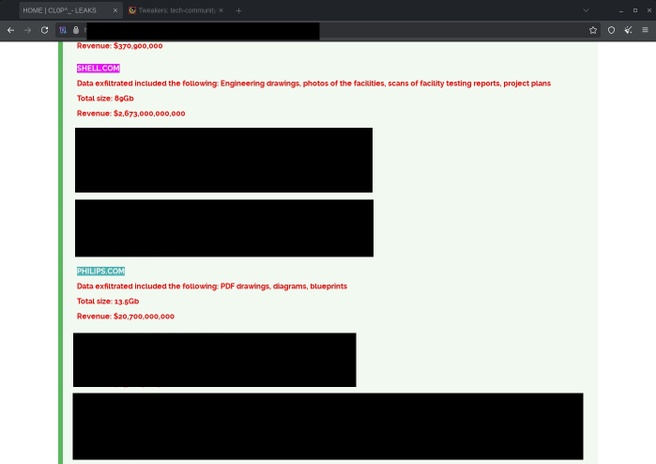
Task: Click the text 'Total size: 89Gb'
Action: point(105,98)
